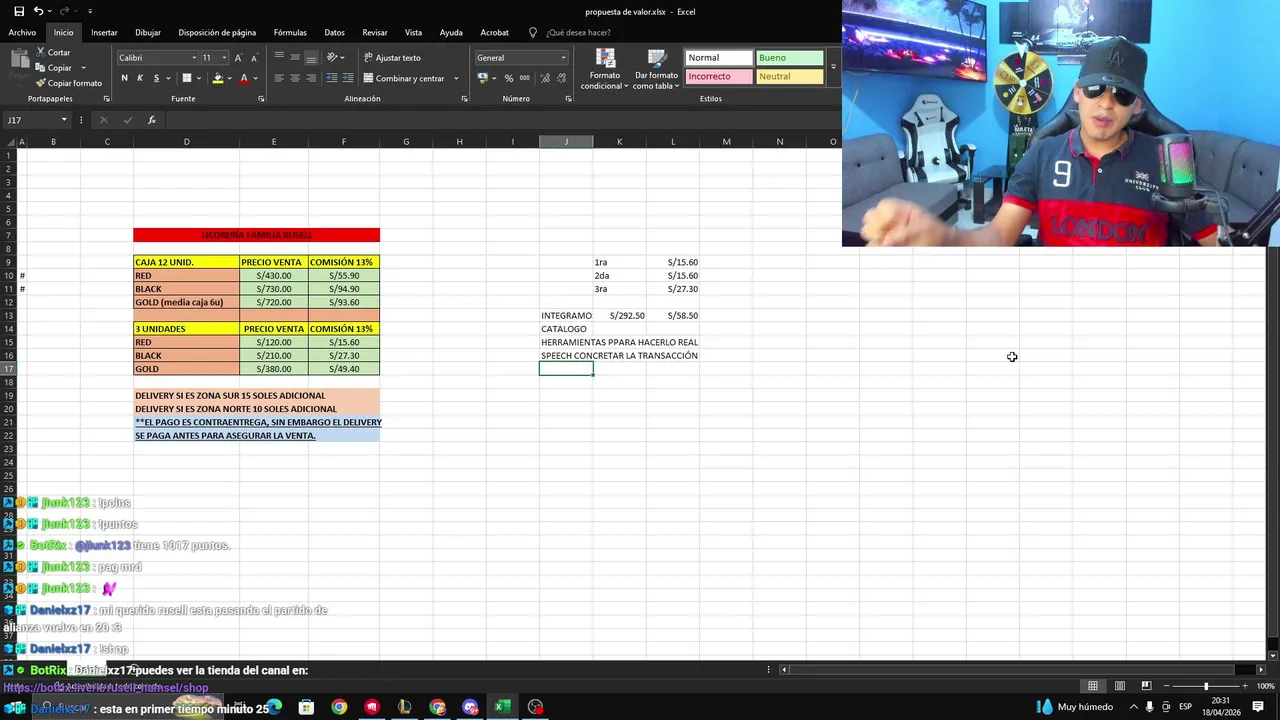Toggle italic (K) formatting
Viewport: 1280px width, 720px height.
click(140, 78)
